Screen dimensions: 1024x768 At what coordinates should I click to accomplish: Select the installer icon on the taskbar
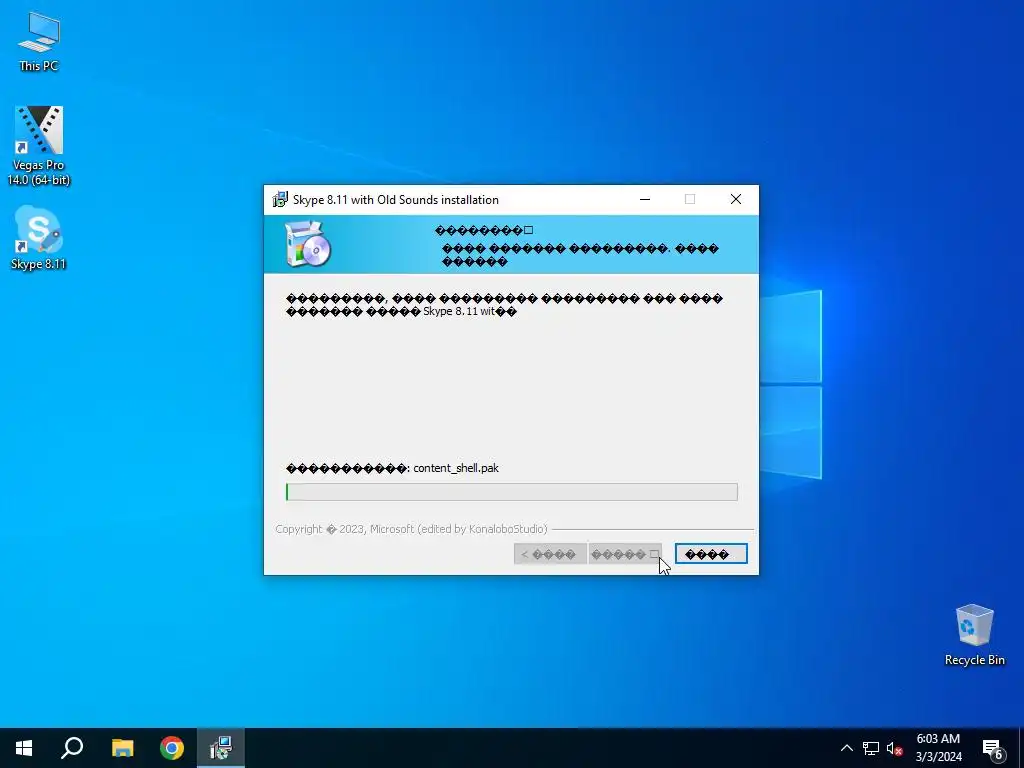(221, 748)
